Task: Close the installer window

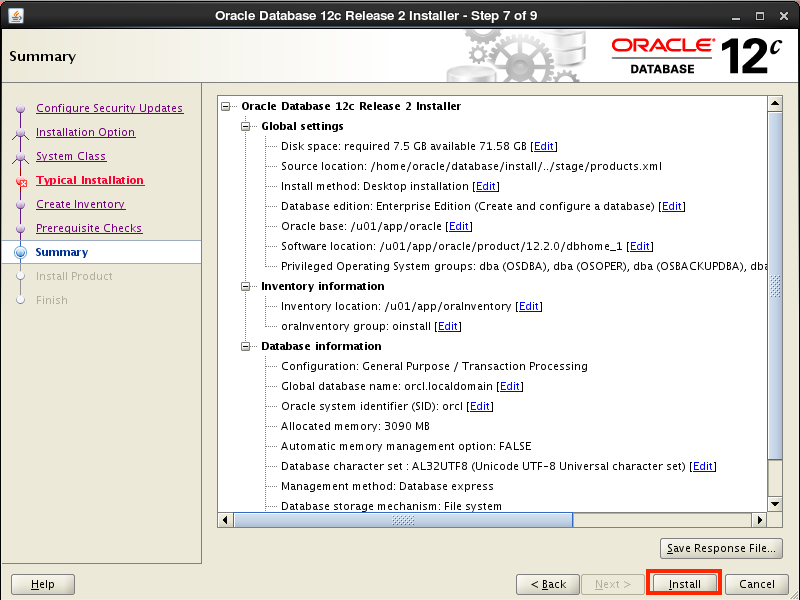Action: coord(784,16)
